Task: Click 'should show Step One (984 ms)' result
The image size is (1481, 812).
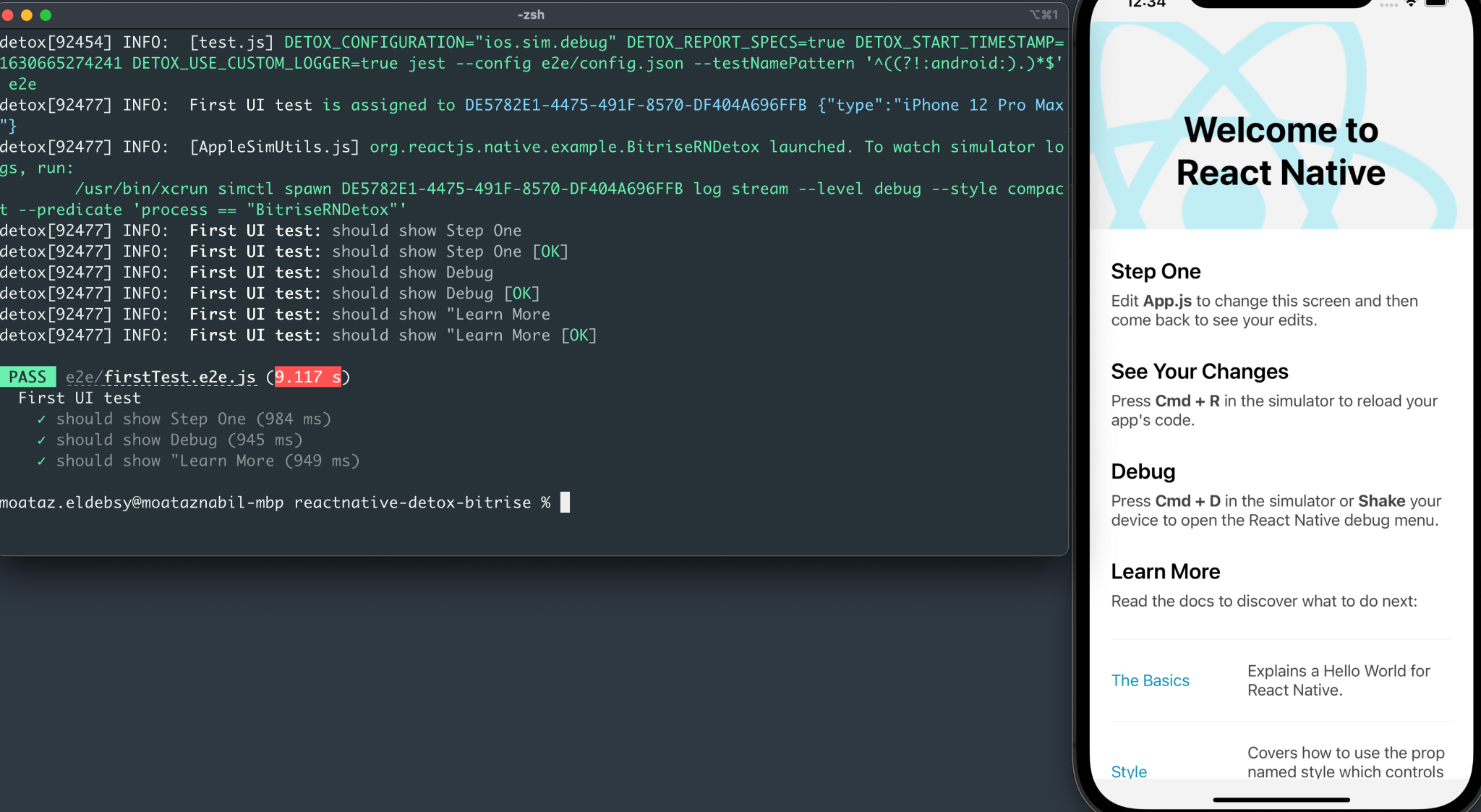Action: (193, 419)
